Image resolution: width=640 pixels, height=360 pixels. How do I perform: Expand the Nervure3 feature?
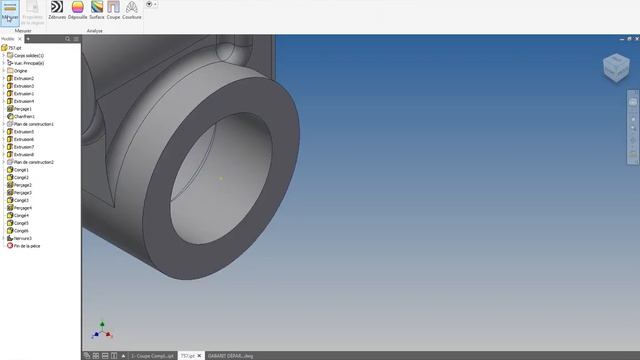tap(4, 238)
